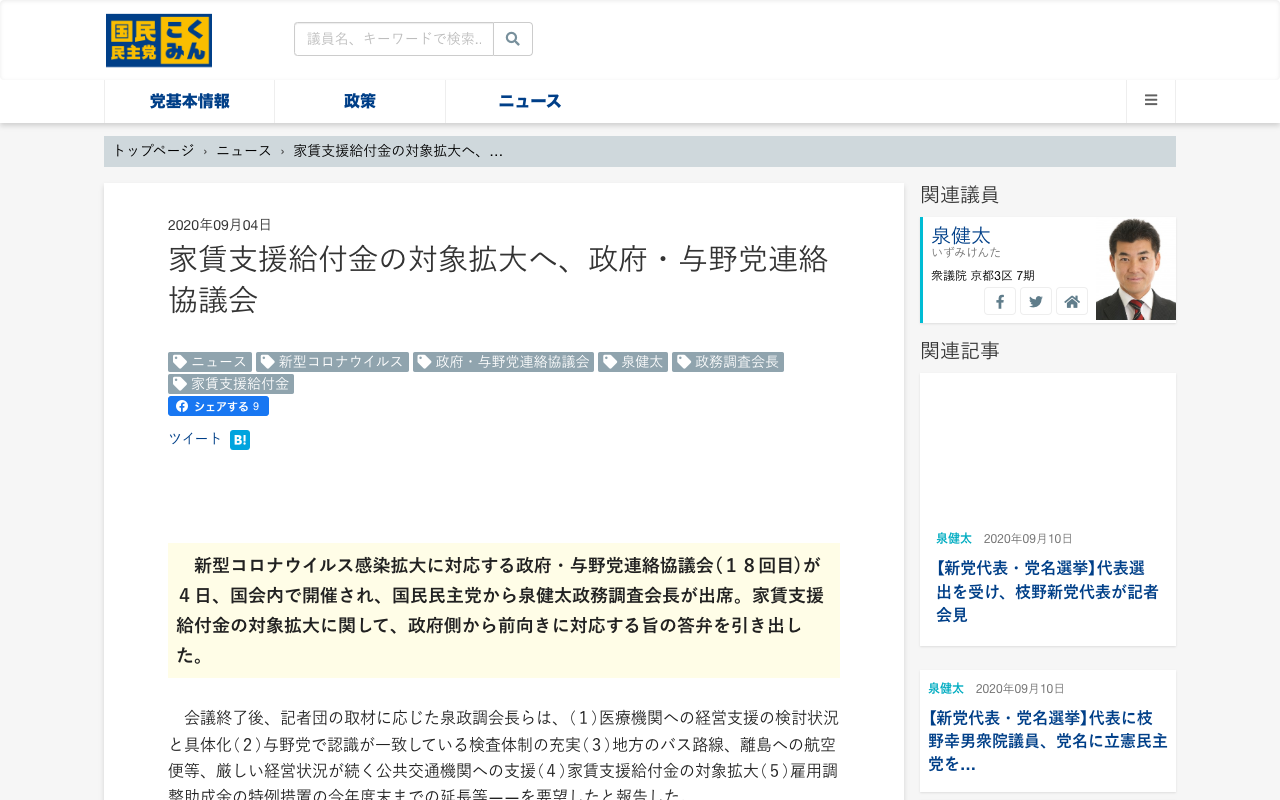Click 衆議院 京都3区 7期 text

(983, 275)
